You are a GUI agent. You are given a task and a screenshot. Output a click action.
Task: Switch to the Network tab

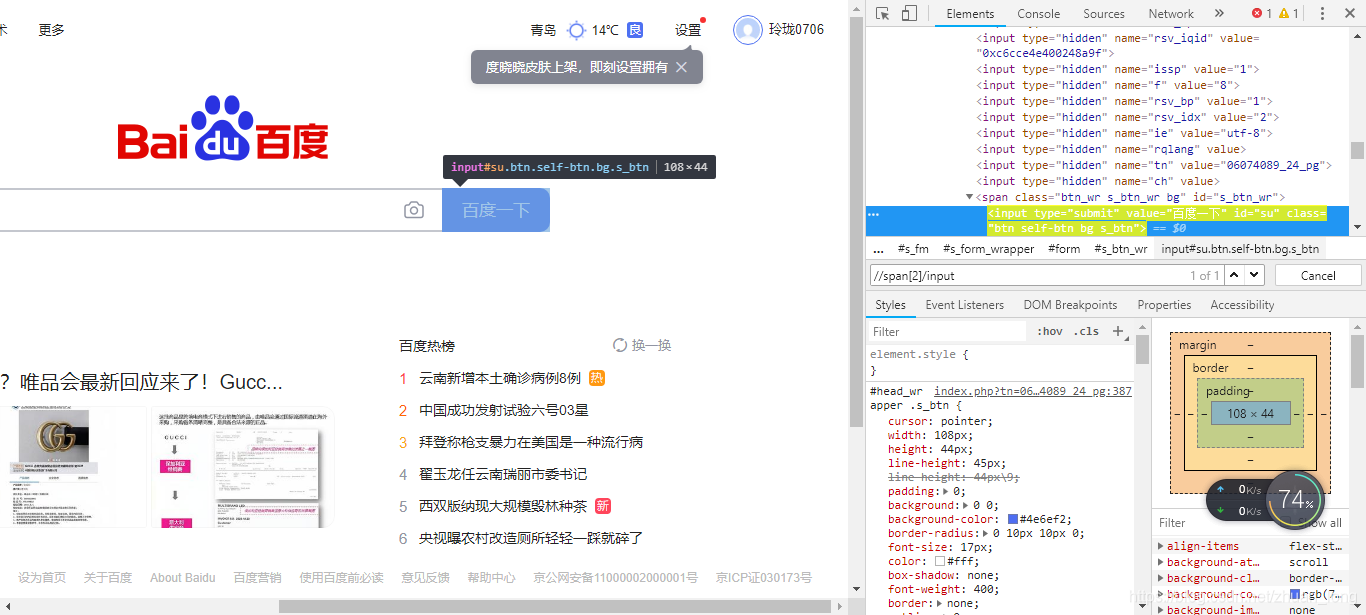pyautogui.click(x=1171, y=14)
